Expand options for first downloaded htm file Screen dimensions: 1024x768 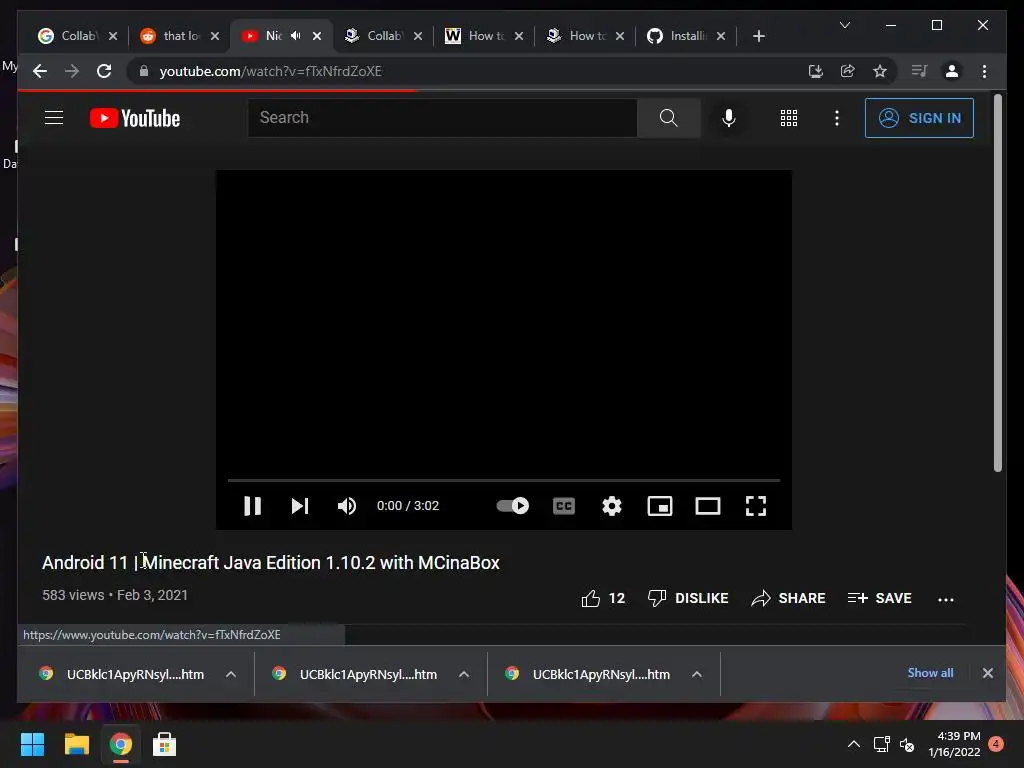coord(231,674)
